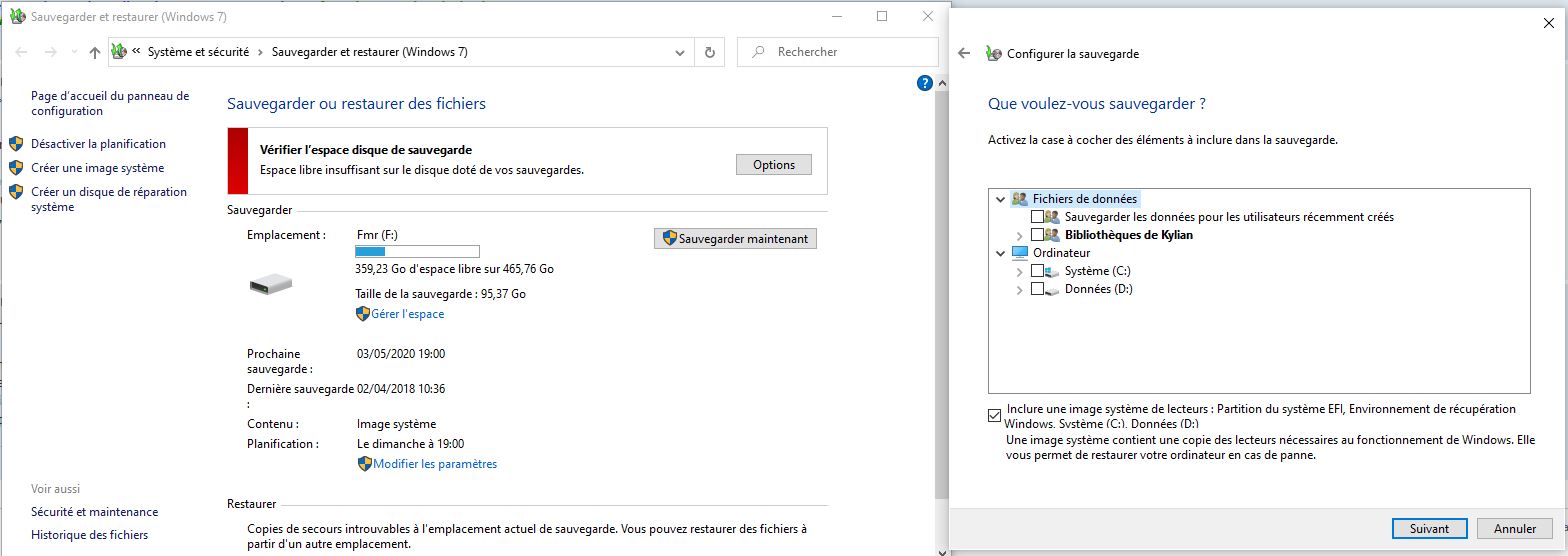Click the window title icon of Sauvegarder et restaurer
The height and width of the screenshot is (556, 1568).
[x=17, y=17]
